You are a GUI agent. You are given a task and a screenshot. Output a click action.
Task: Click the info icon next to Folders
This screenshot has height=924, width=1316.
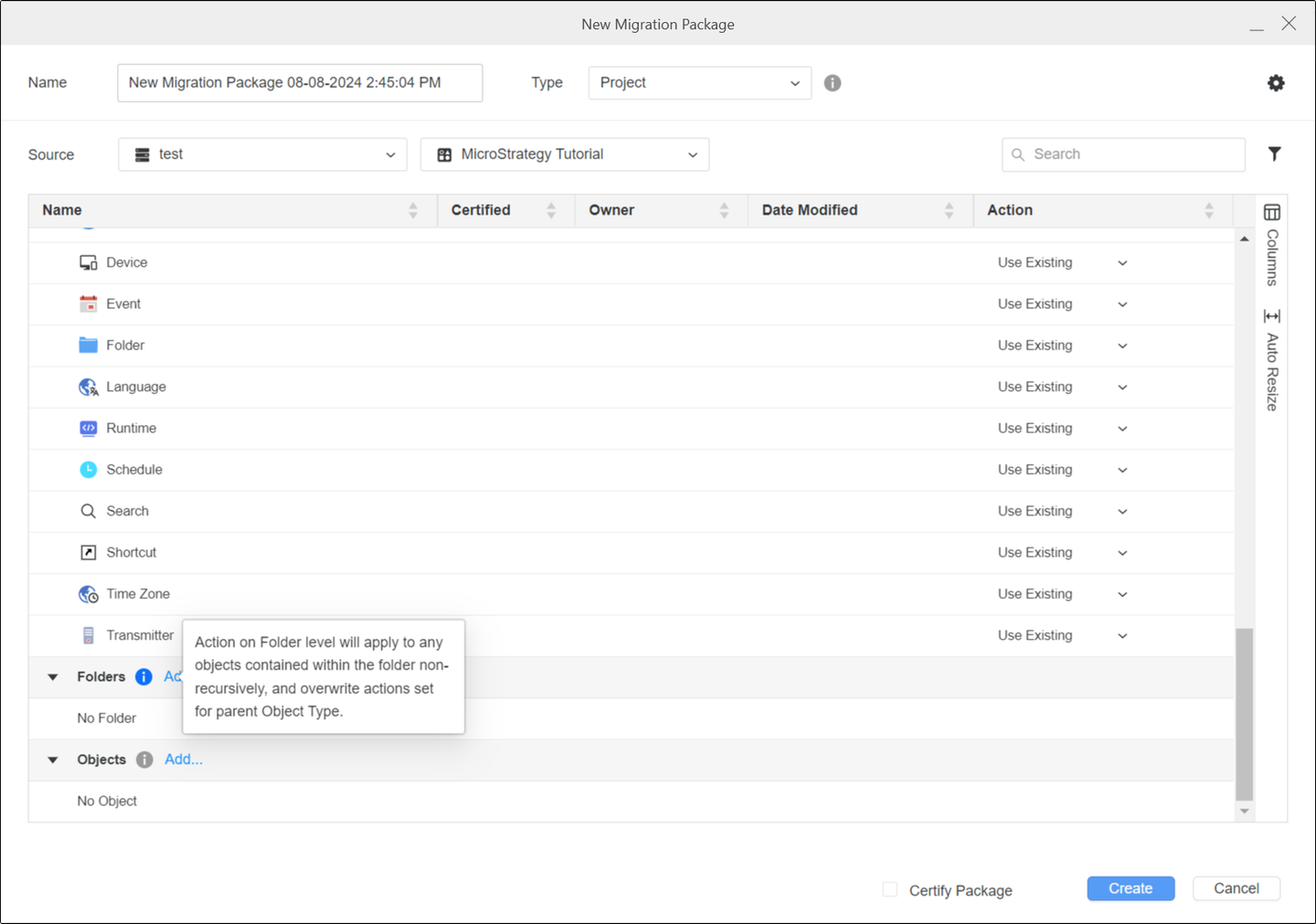143,677
